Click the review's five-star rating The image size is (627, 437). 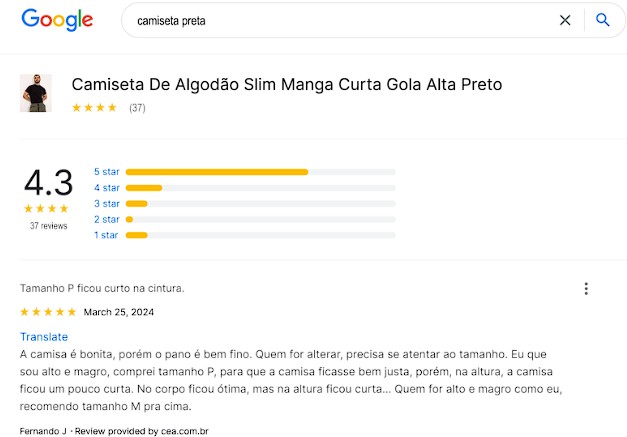point(48,312)
